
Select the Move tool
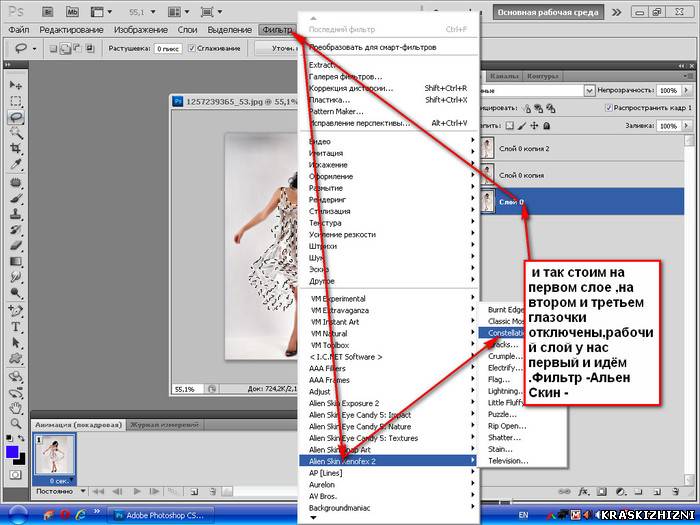(x=16, y=85)
